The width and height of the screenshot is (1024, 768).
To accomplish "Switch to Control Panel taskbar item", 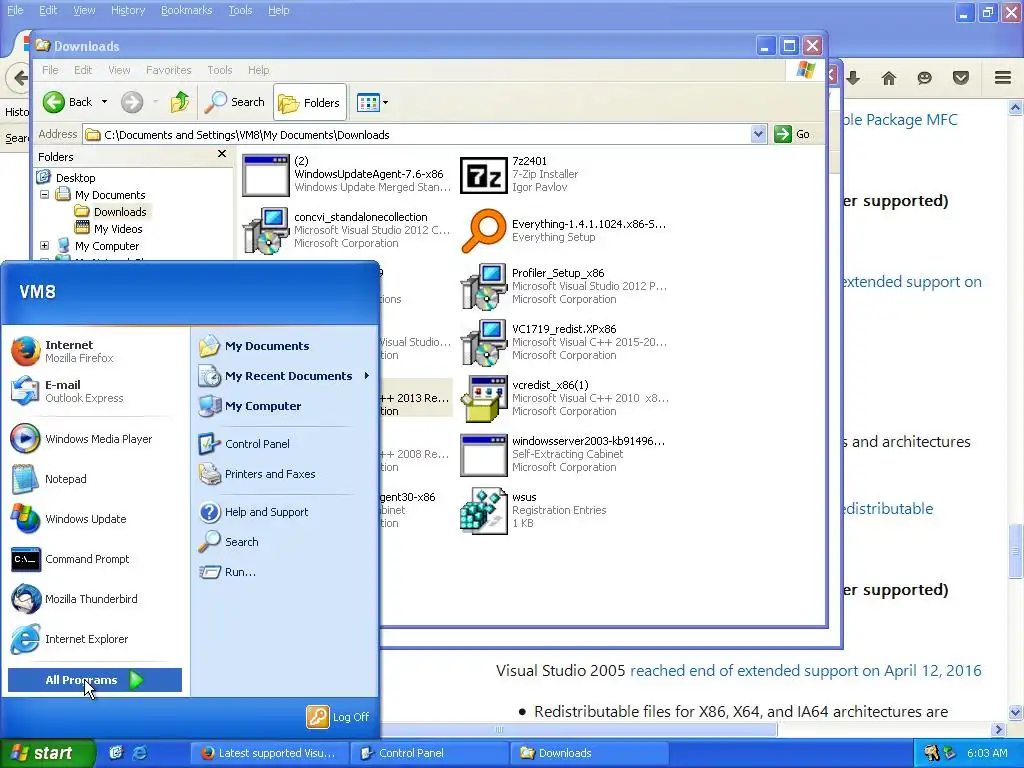I will point(430,753).
